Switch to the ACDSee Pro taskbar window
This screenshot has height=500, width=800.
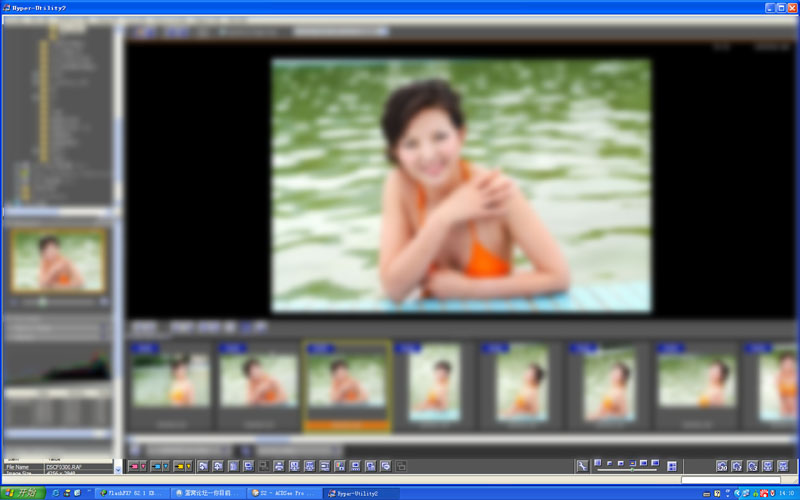click(x=284, y=493)
